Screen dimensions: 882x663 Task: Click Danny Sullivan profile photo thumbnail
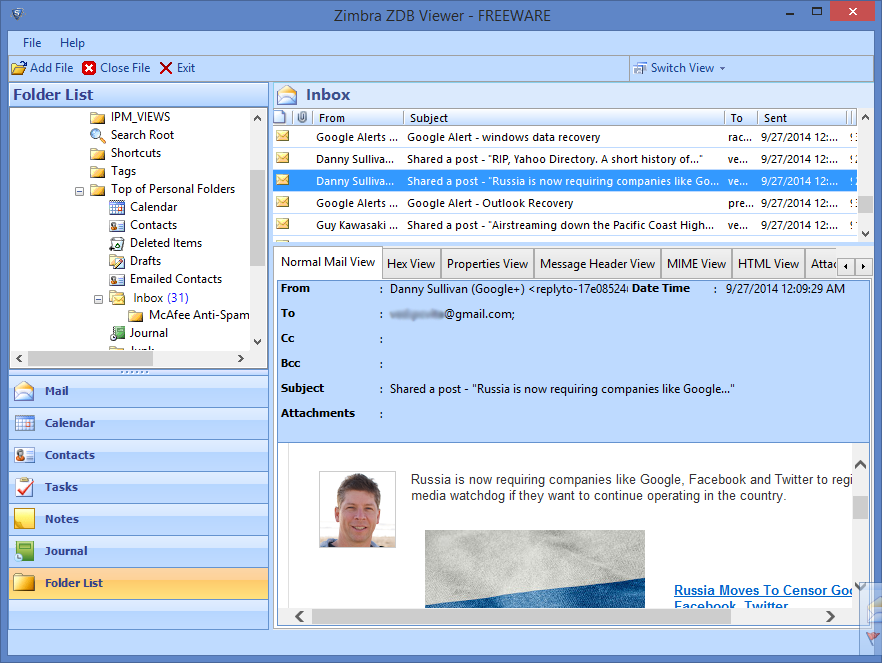point(357,509)
